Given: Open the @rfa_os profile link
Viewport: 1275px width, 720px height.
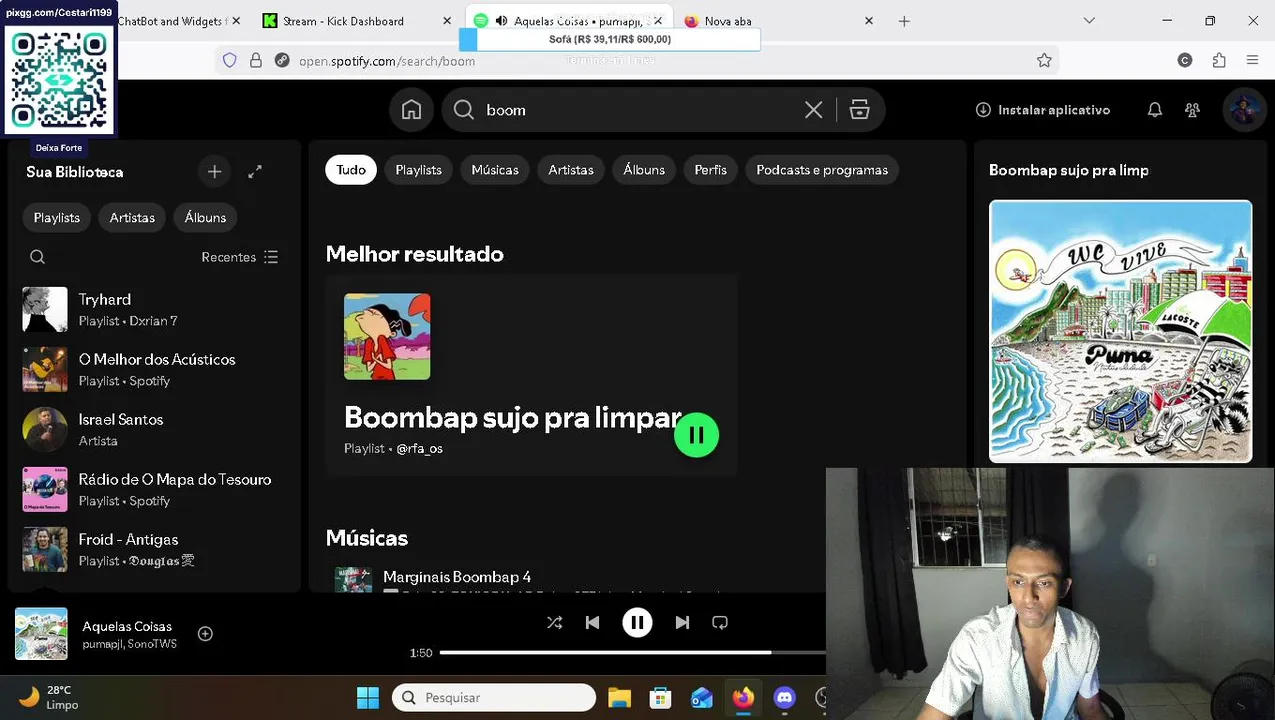Looking at the screenshot, I should (x=419, y=449).
